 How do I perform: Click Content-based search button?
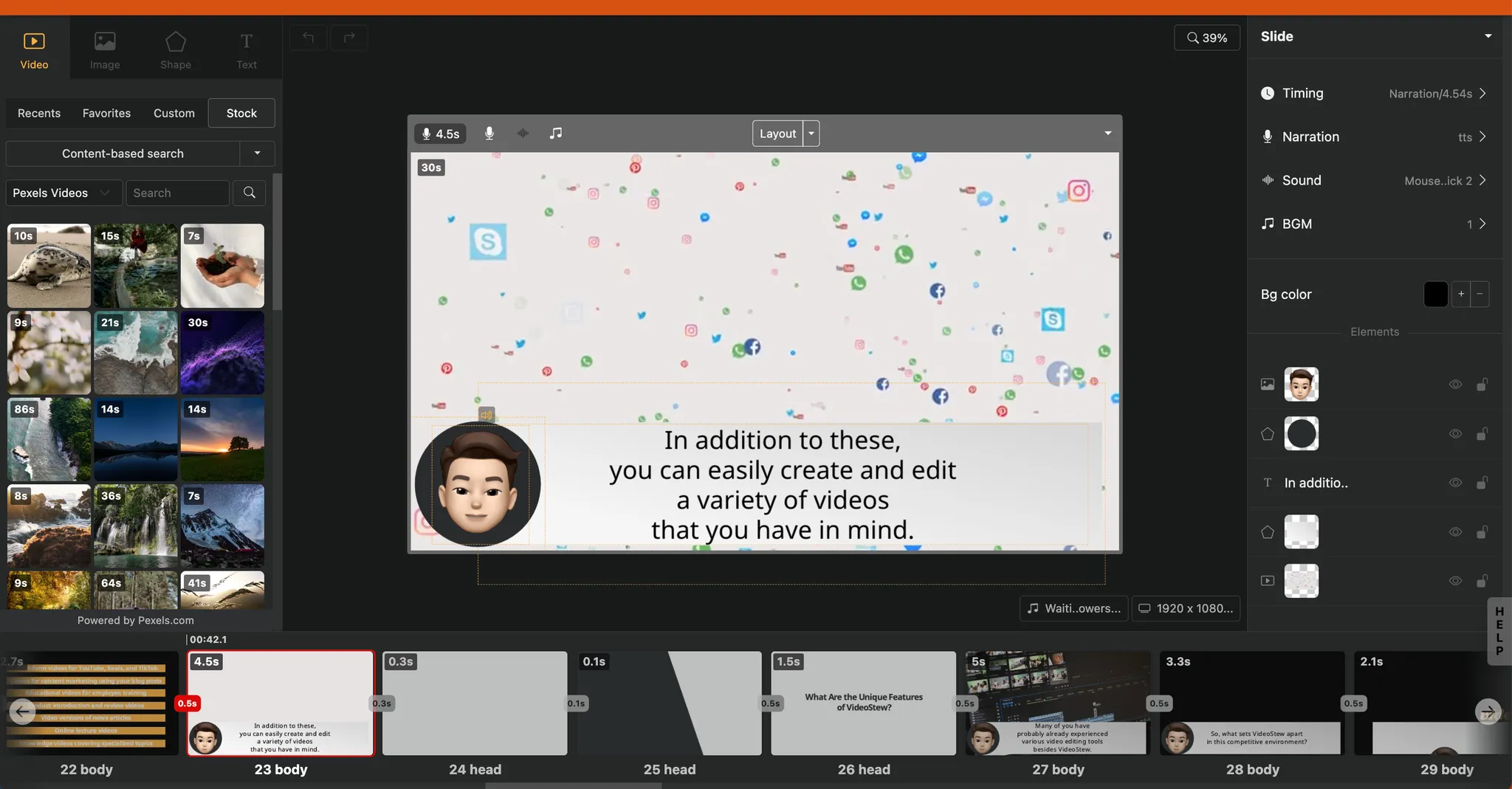[x=123, y=154]
